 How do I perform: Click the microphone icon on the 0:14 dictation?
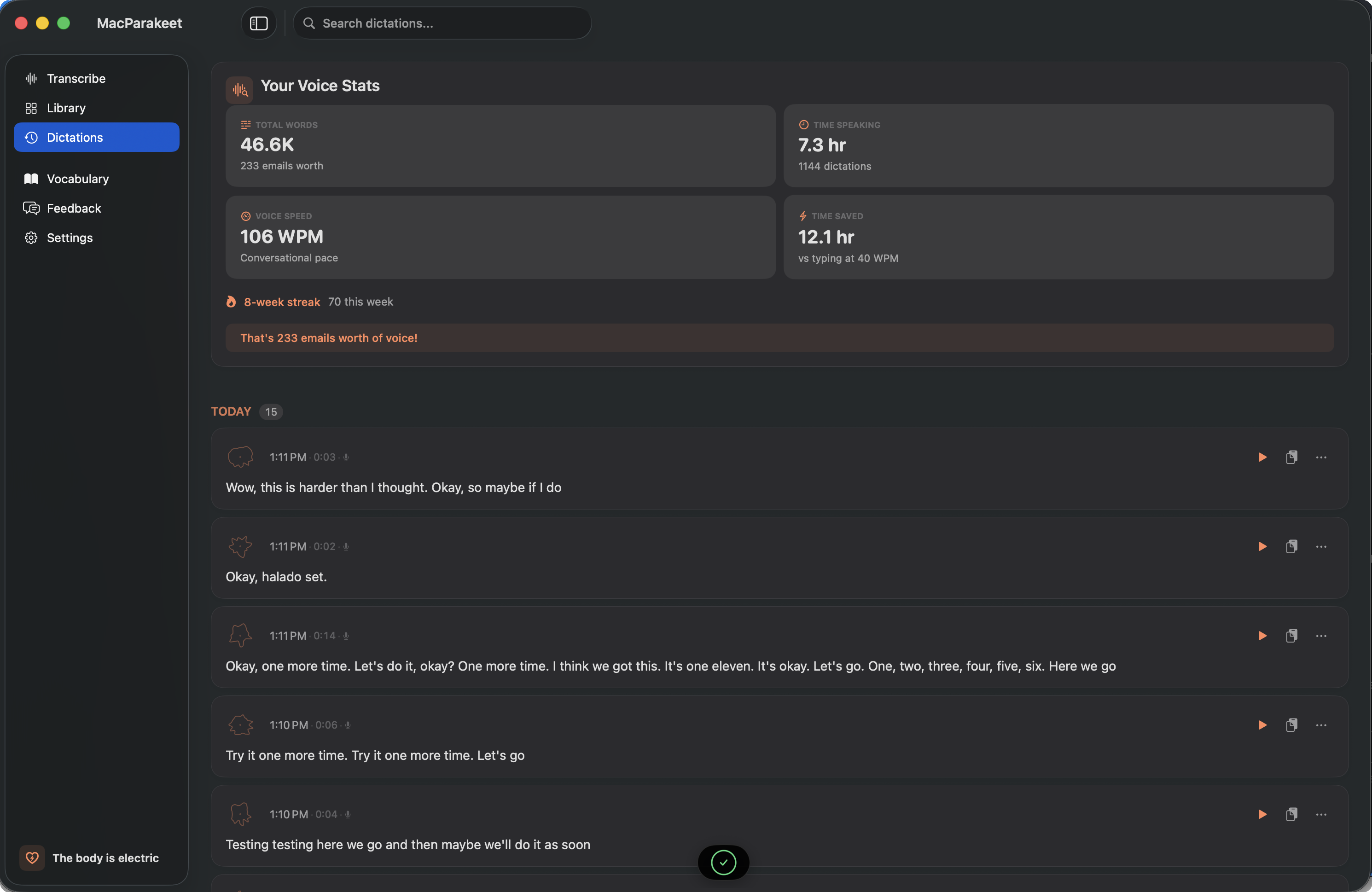click(x=346, y=636)
